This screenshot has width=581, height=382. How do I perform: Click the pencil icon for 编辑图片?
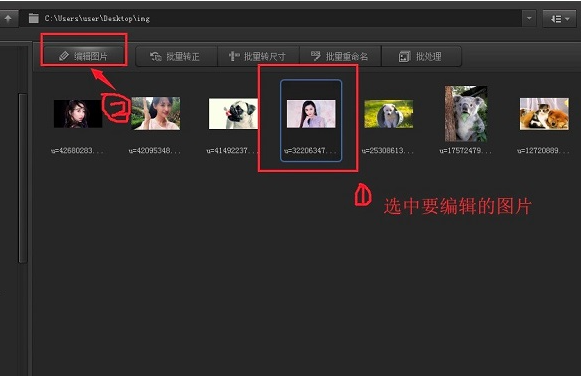64,56
